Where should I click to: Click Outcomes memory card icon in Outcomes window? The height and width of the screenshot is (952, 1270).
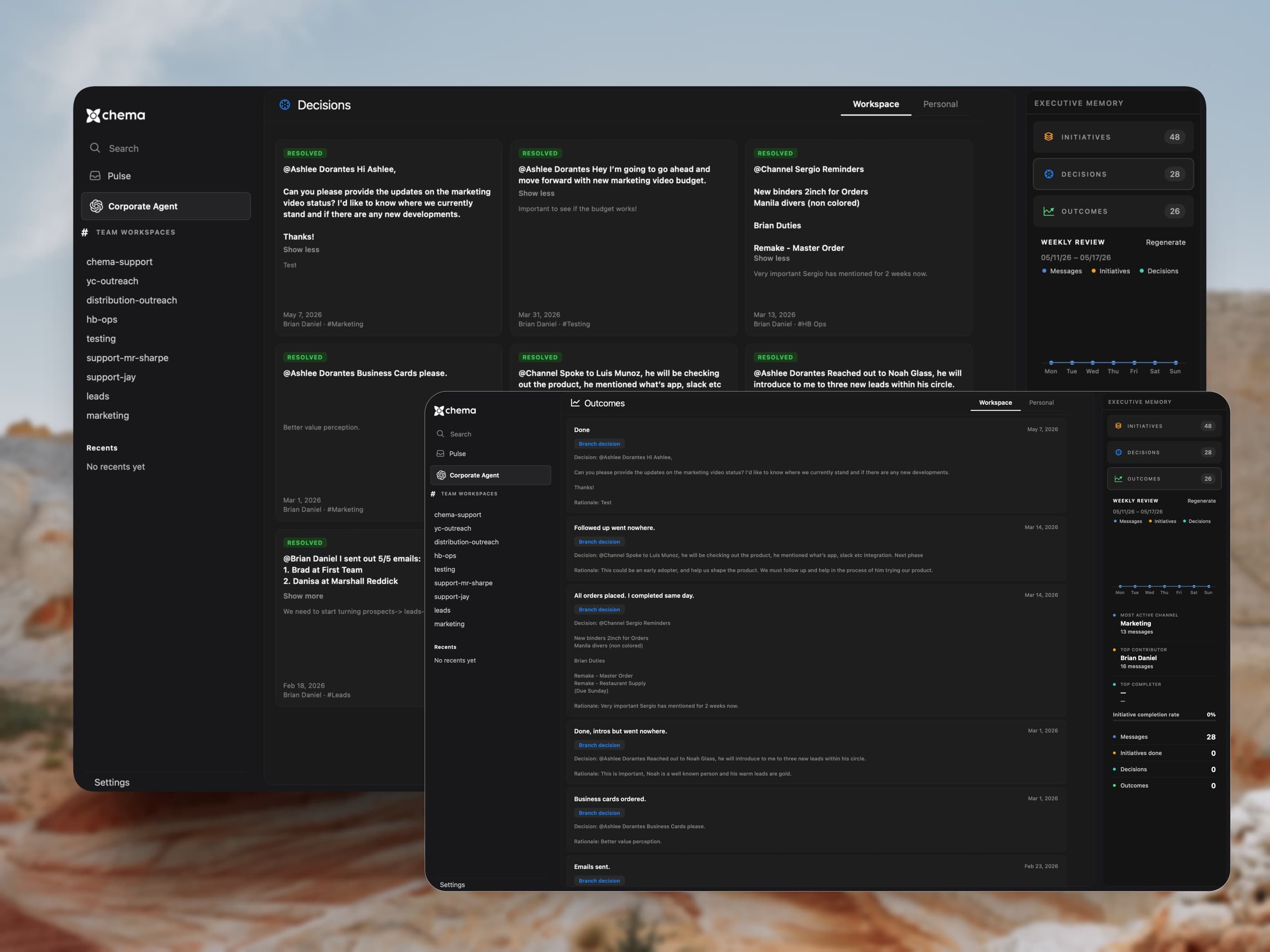1119,479
